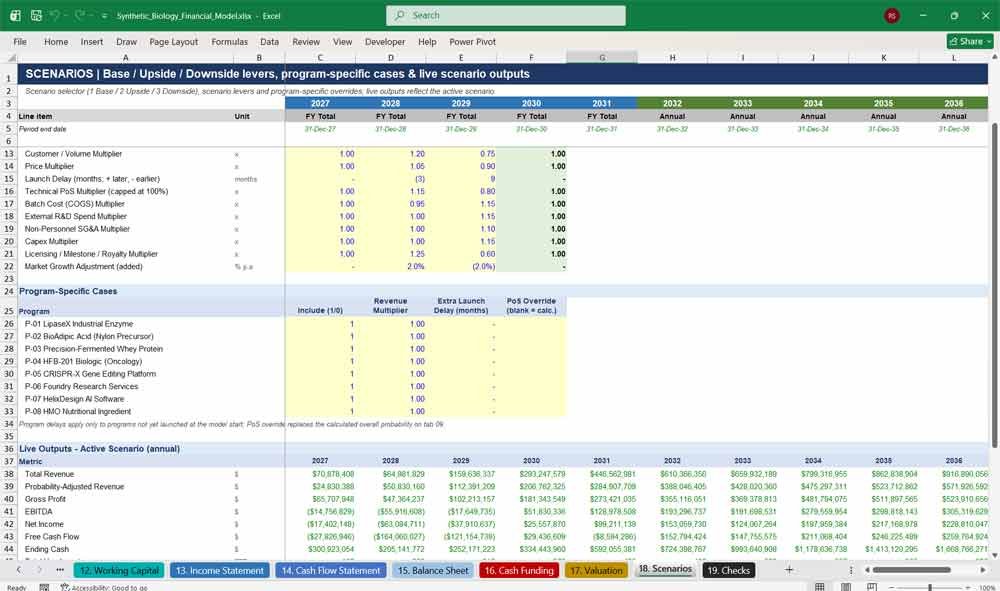Click the zoom in plus button
Image resolution: width=1000 pixels, height=591 pixels.
click(x=969, y=587)
